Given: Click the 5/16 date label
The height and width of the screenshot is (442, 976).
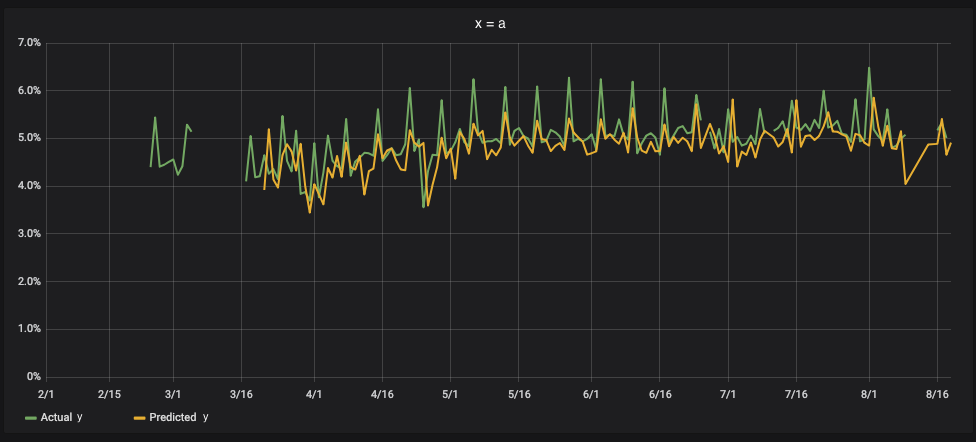Looking at the screenshot, I should pos(518,395).
